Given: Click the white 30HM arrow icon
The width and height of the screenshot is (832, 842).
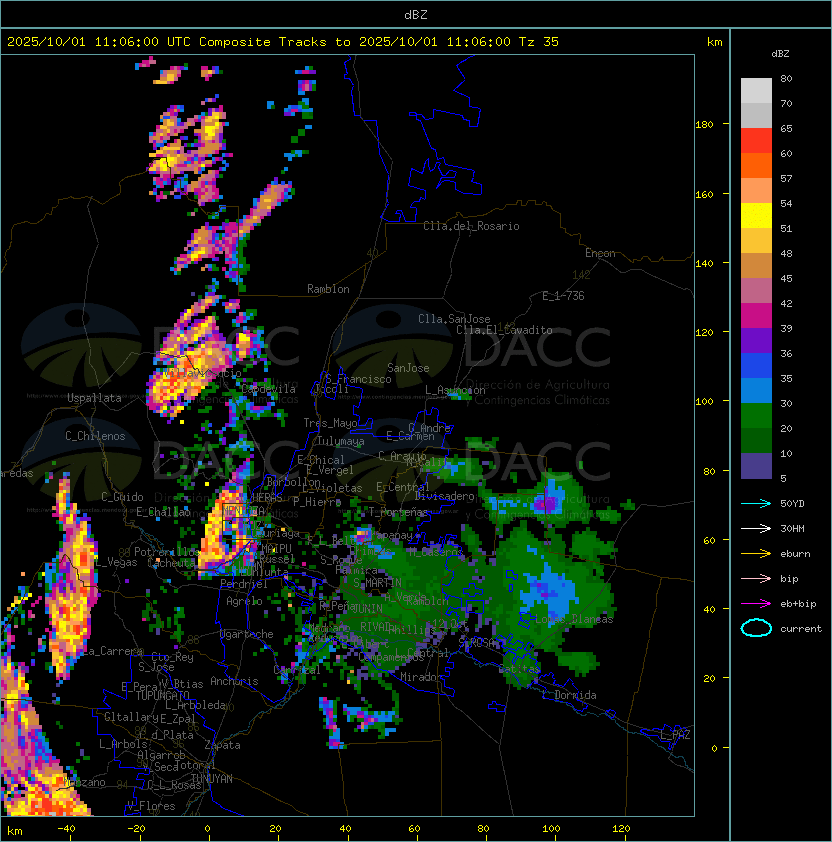Looking at the screenshot, I should [756, 528].
